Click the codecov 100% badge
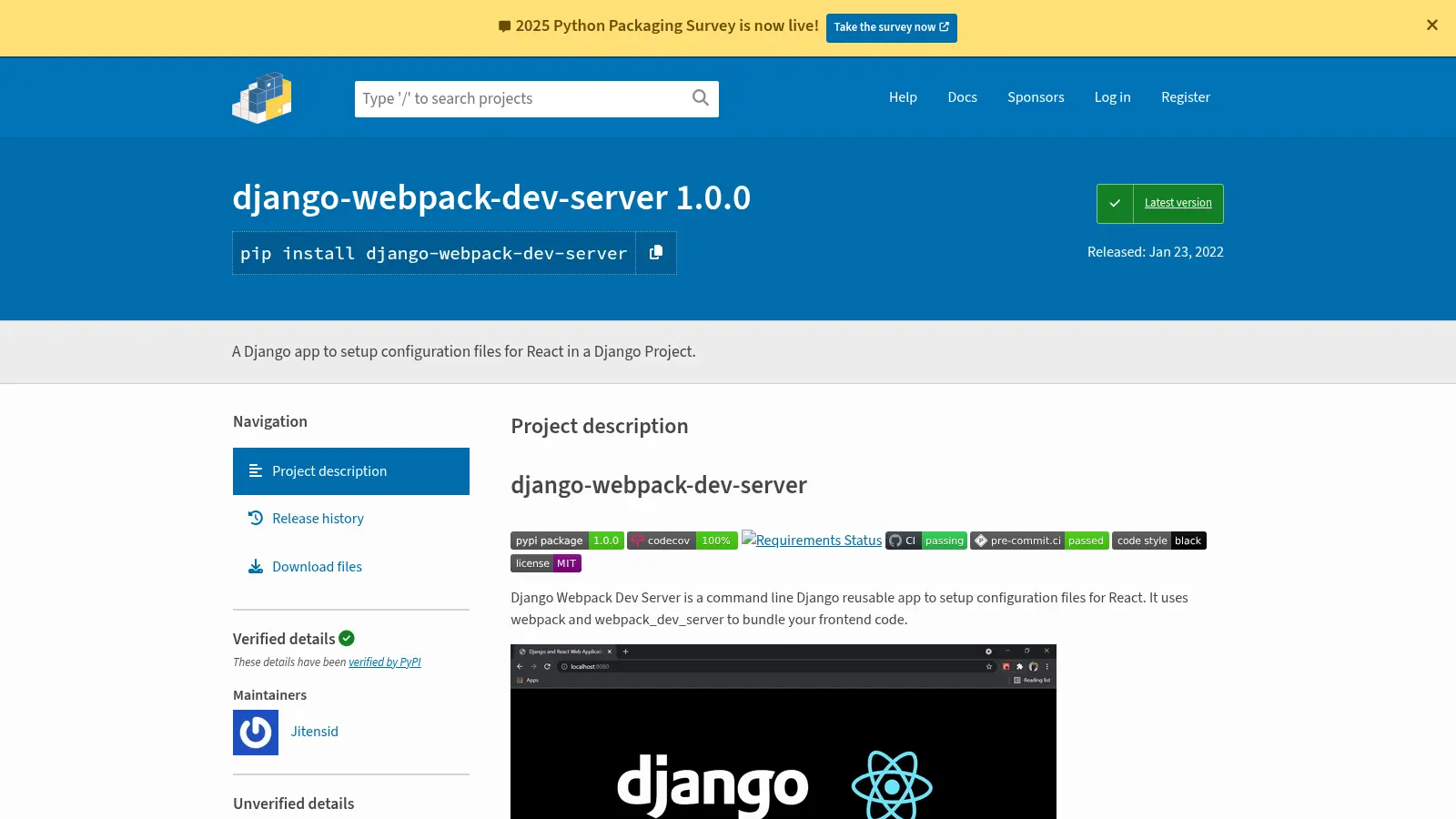The width and height of the screenshot is (1456, 819). (x=682, y=541)
